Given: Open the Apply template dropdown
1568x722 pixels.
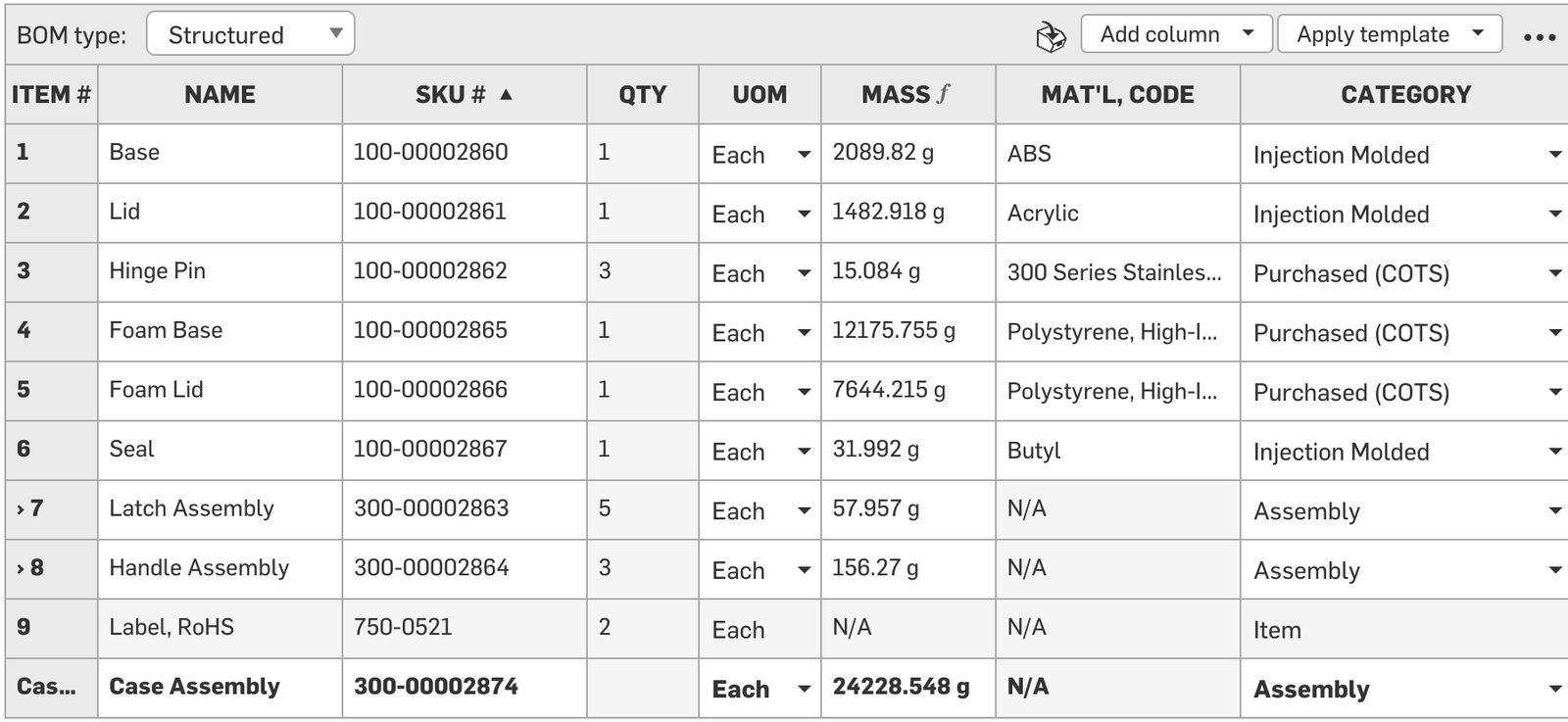Looking at the screenshot, I should coord(1389,34).
